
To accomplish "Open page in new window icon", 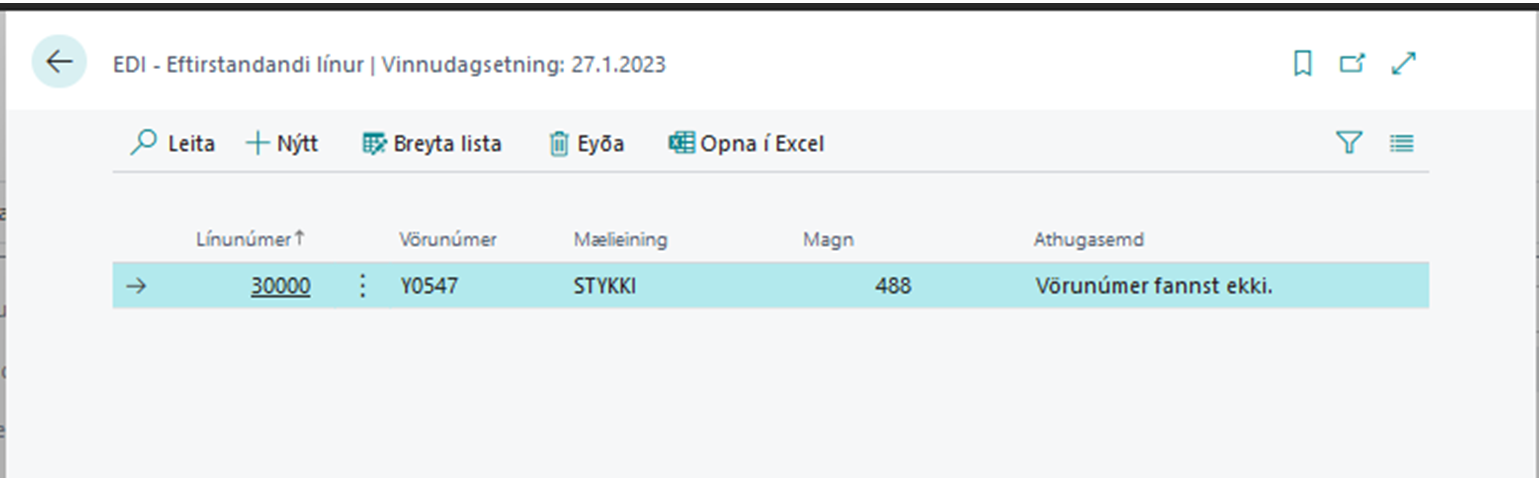I will point(1352,64).
